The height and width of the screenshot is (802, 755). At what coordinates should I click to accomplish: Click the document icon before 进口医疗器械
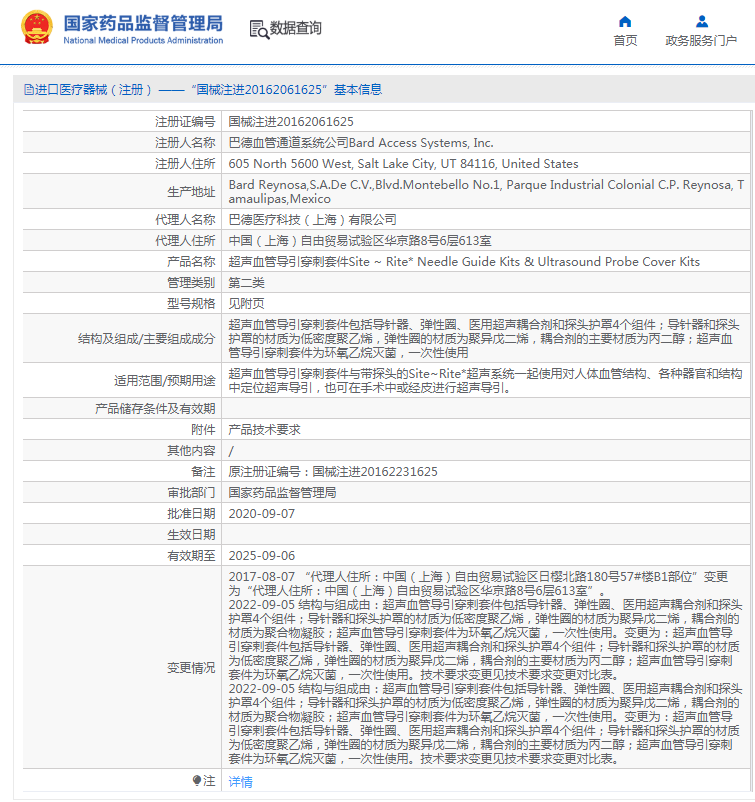(29, 90)
